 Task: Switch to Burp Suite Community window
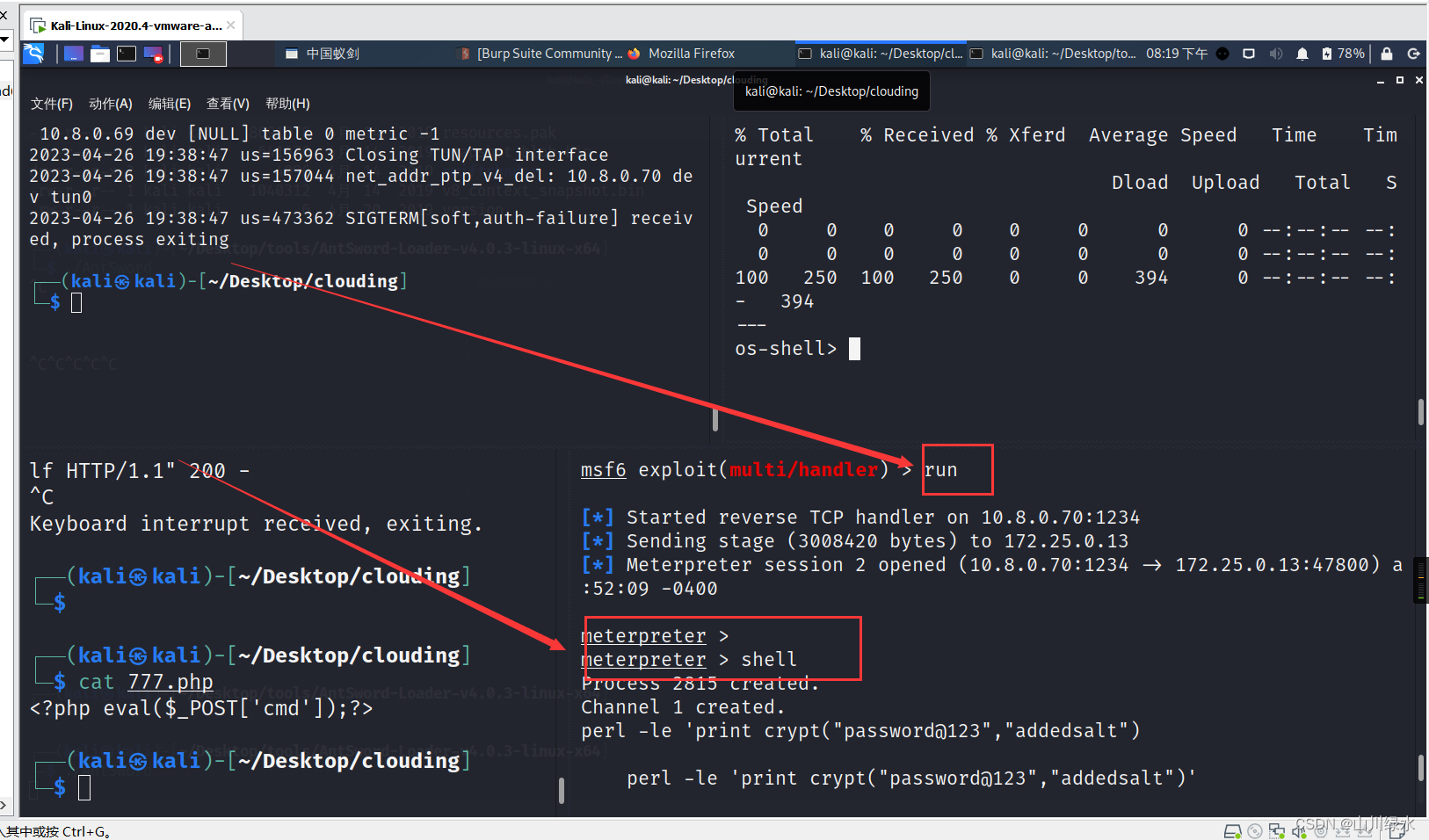coord(540,54)
